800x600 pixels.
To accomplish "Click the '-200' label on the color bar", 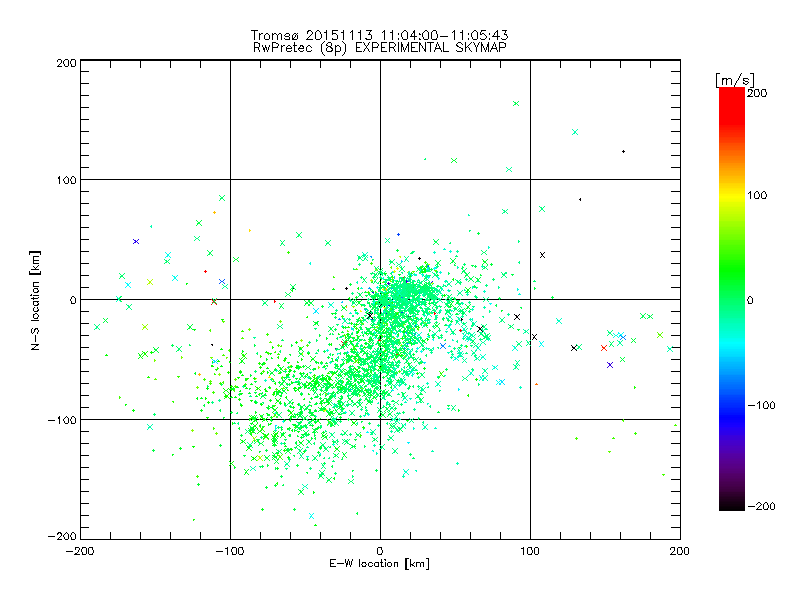I will click(761, 506).
